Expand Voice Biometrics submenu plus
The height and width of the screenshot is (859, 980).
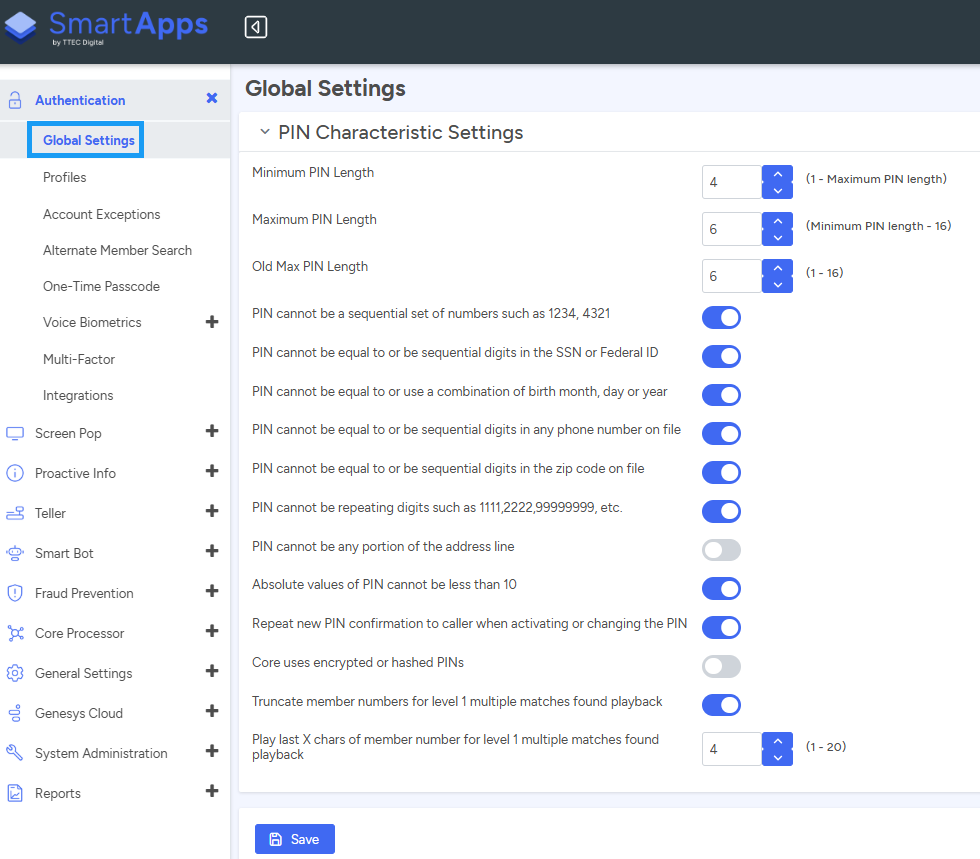tap(212, 321)
